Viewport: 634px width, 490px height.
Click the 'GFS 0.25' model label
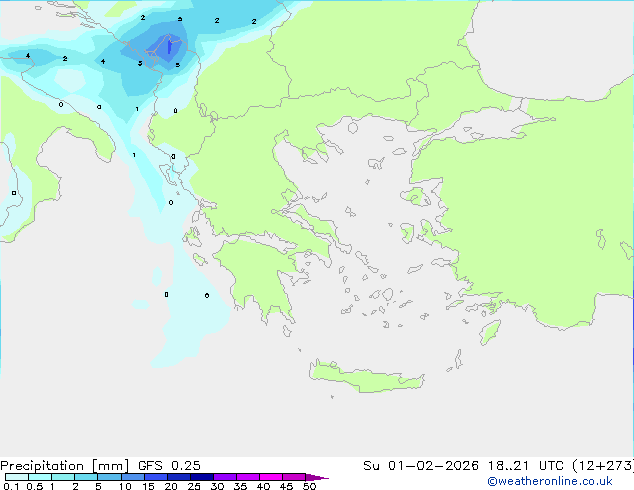point(169,466)
